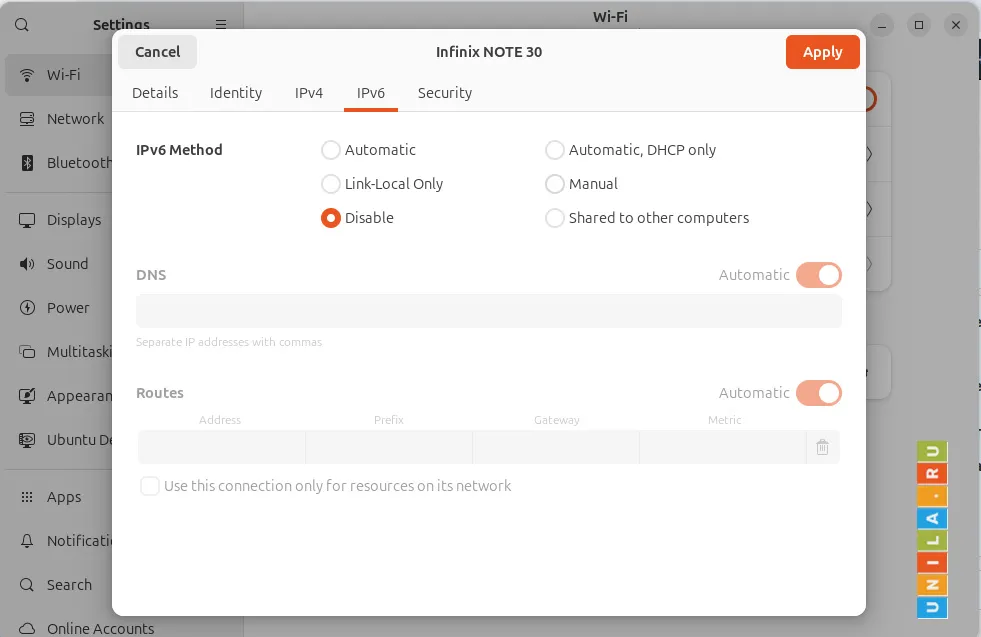Click the Wi-Fi sidebar icon
The height and width of the screenshot is (637, 981).
pos(27,75)
